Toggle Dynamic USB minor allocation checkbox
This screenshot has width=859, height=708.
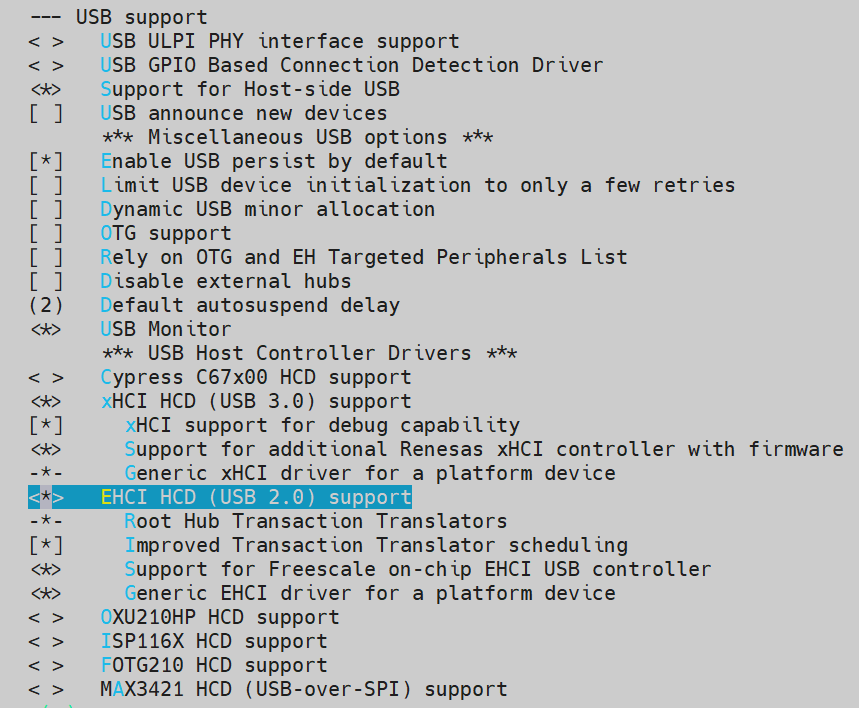pyautogui.click(x=46, y=209)
